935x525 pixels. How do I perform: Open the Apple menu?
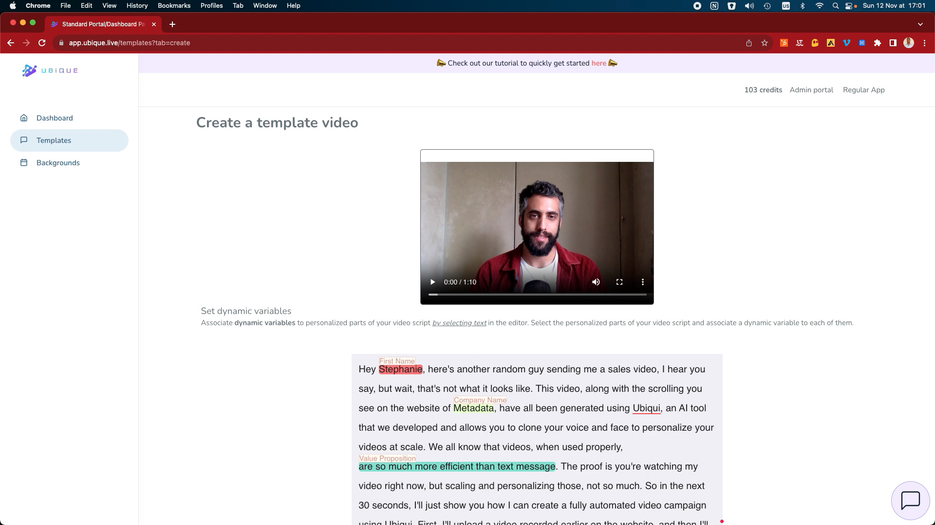(13, 5)
